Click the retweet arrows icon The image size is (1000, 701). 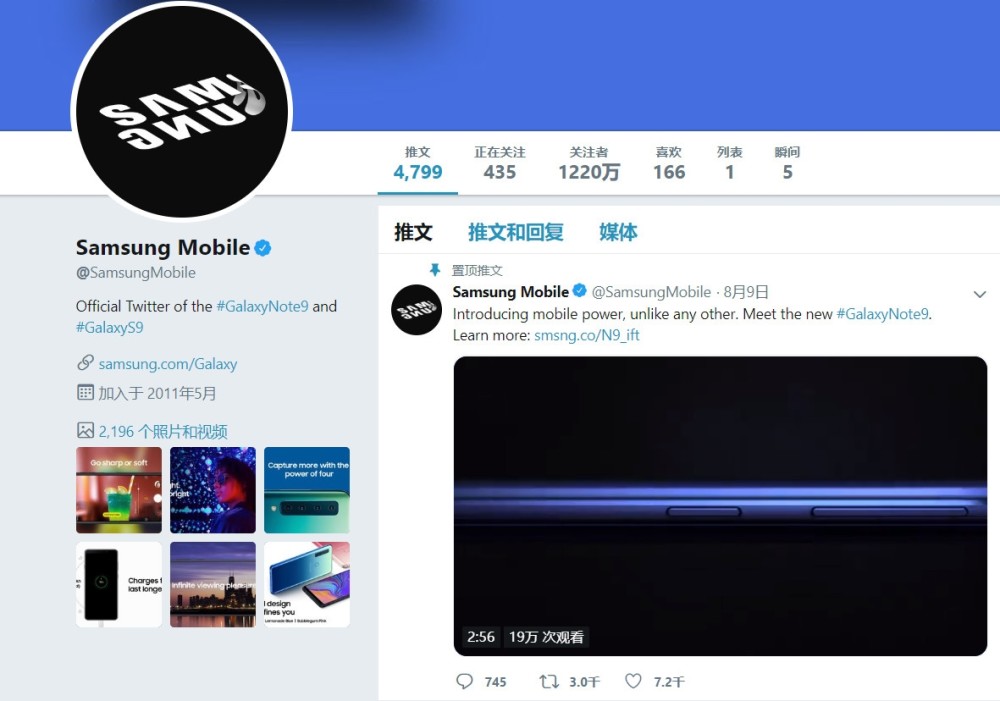point(548,681)
